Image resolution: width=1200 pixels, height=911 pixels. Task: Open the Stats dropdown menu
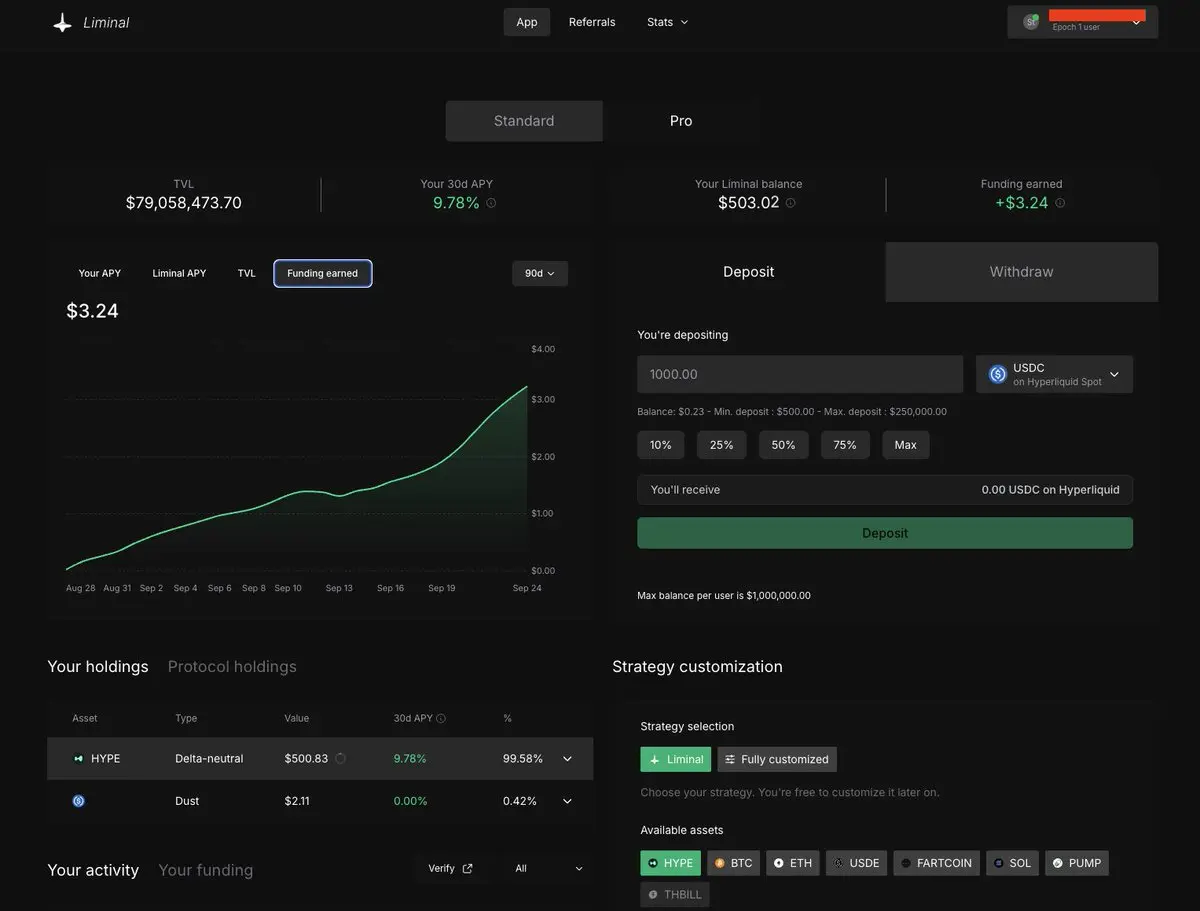667,22
